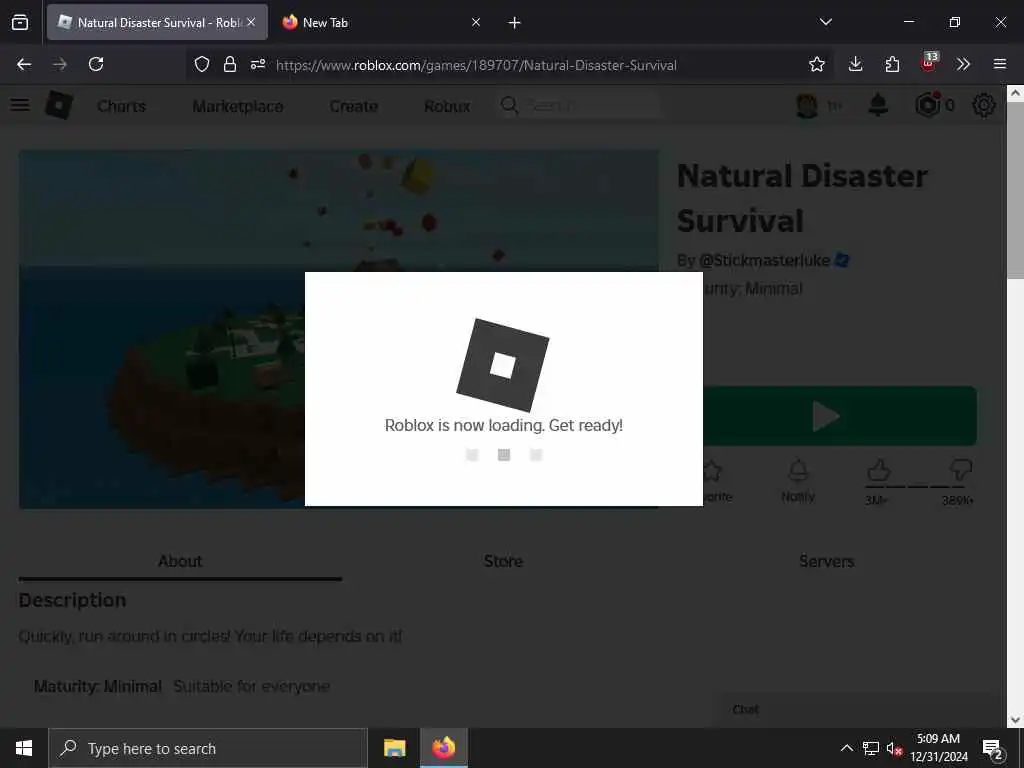Go to Roblox home via the logo icon
Viewport: 1024px width, 768px height.
(59, 105)
